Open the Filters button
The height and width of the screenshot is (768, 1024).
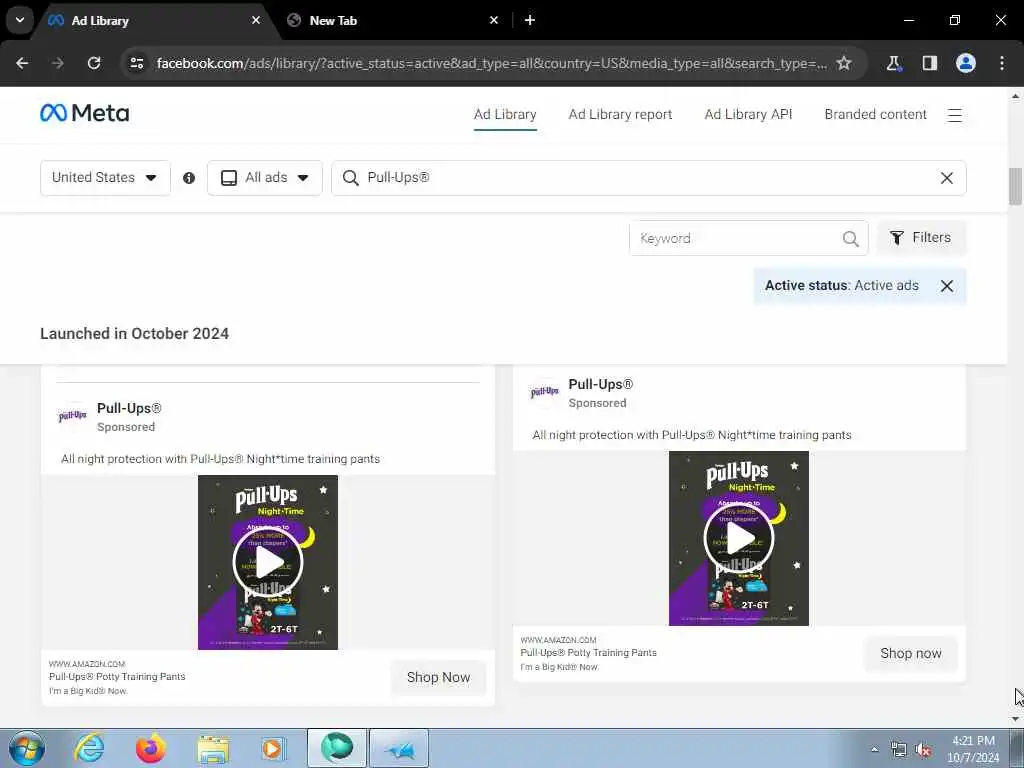point(921,238)
